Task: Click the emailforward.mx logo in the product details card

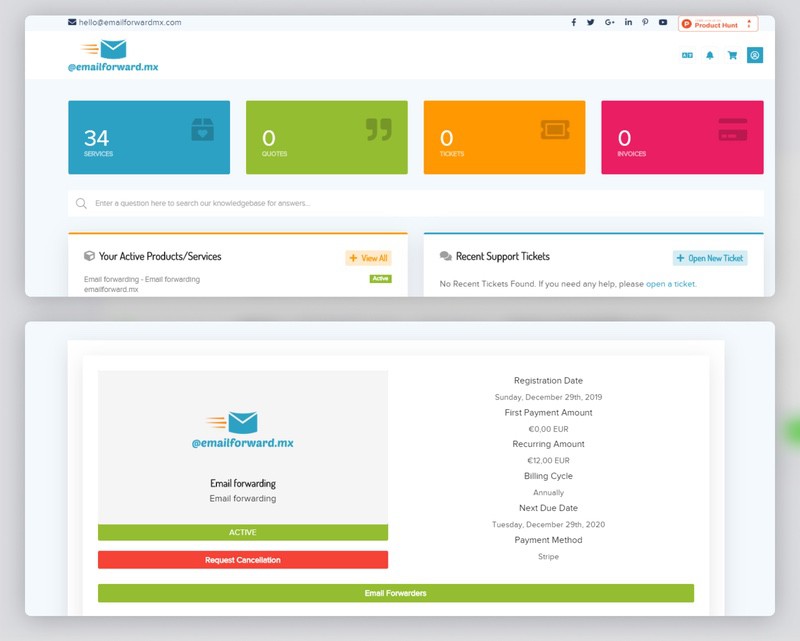Action: coord(242,430)
